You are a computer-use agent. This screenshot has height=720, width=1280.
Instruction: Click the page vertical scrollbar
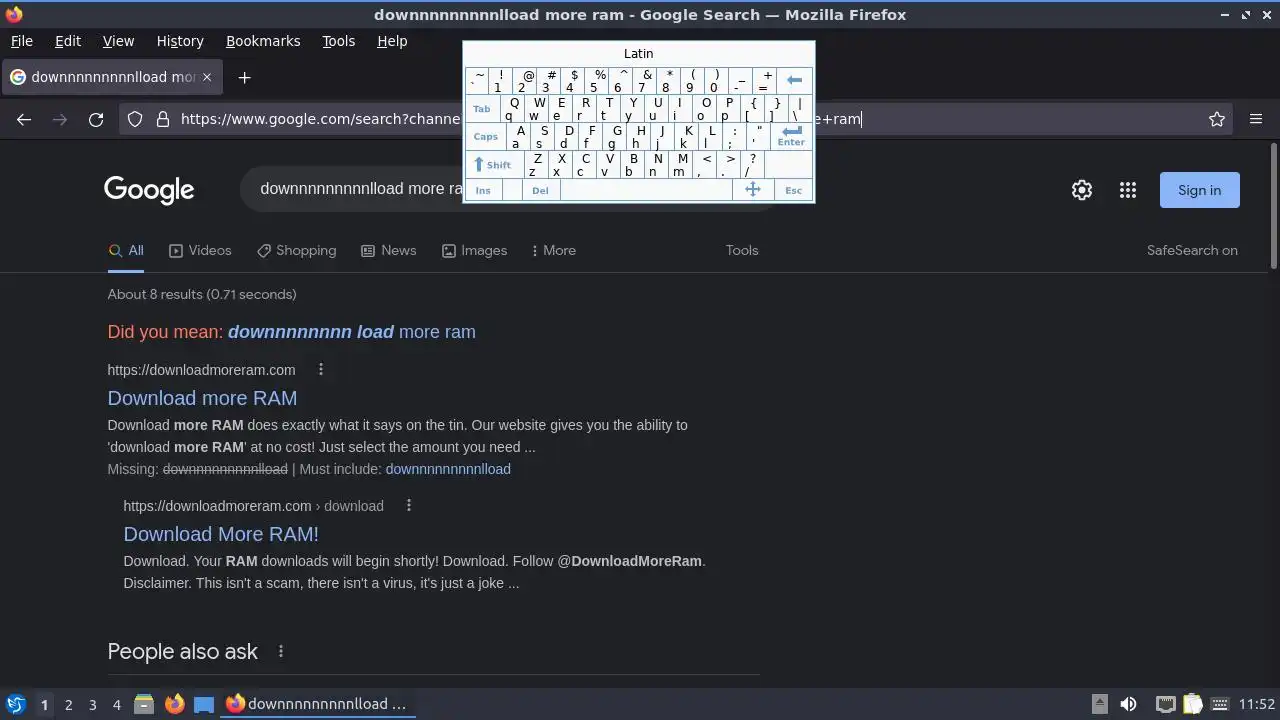[x=1273, y=206]
